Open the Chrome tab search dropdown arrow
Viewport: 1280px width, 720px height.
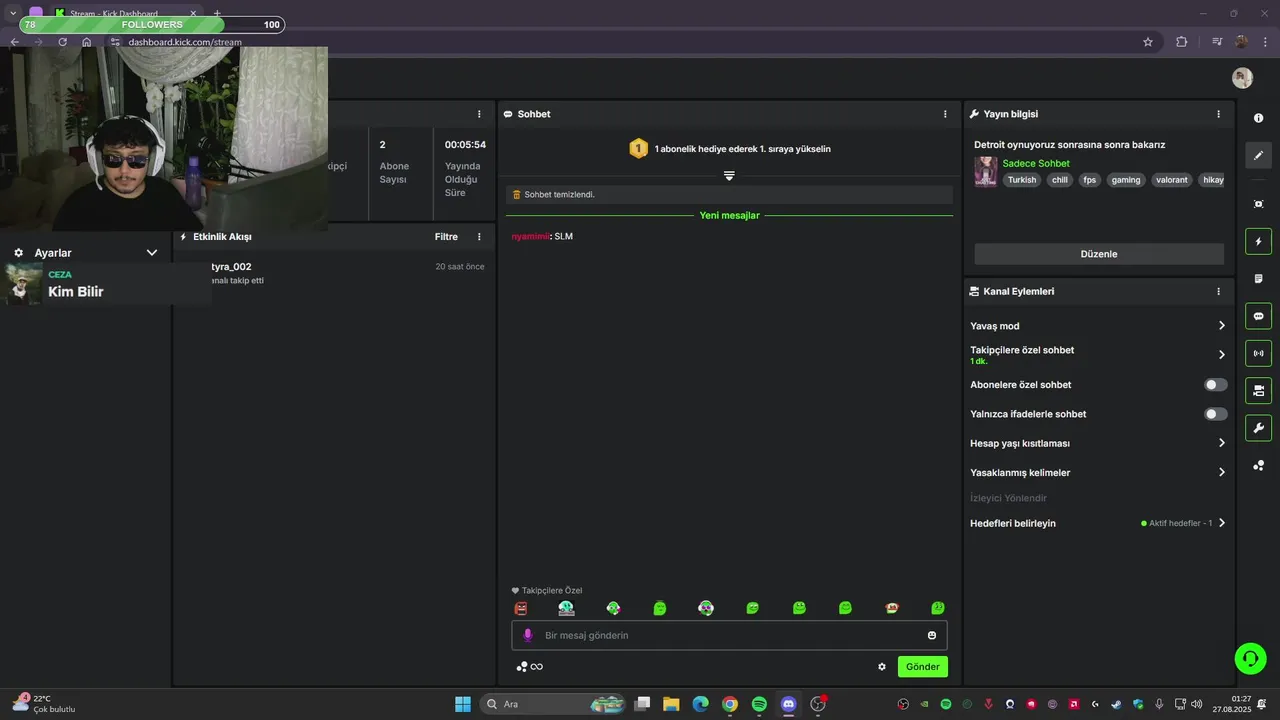pos(12,13)
